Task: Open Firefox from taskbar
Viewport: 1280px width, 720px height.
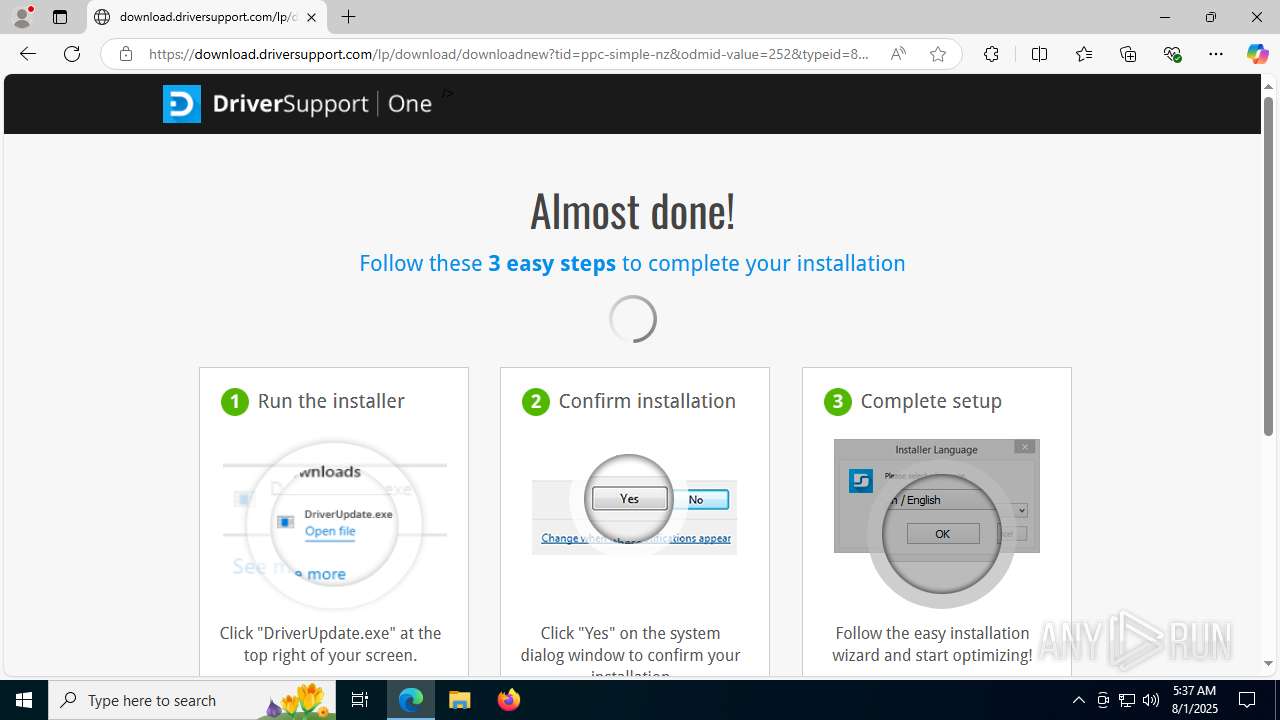Action: [x=509, y=700]
